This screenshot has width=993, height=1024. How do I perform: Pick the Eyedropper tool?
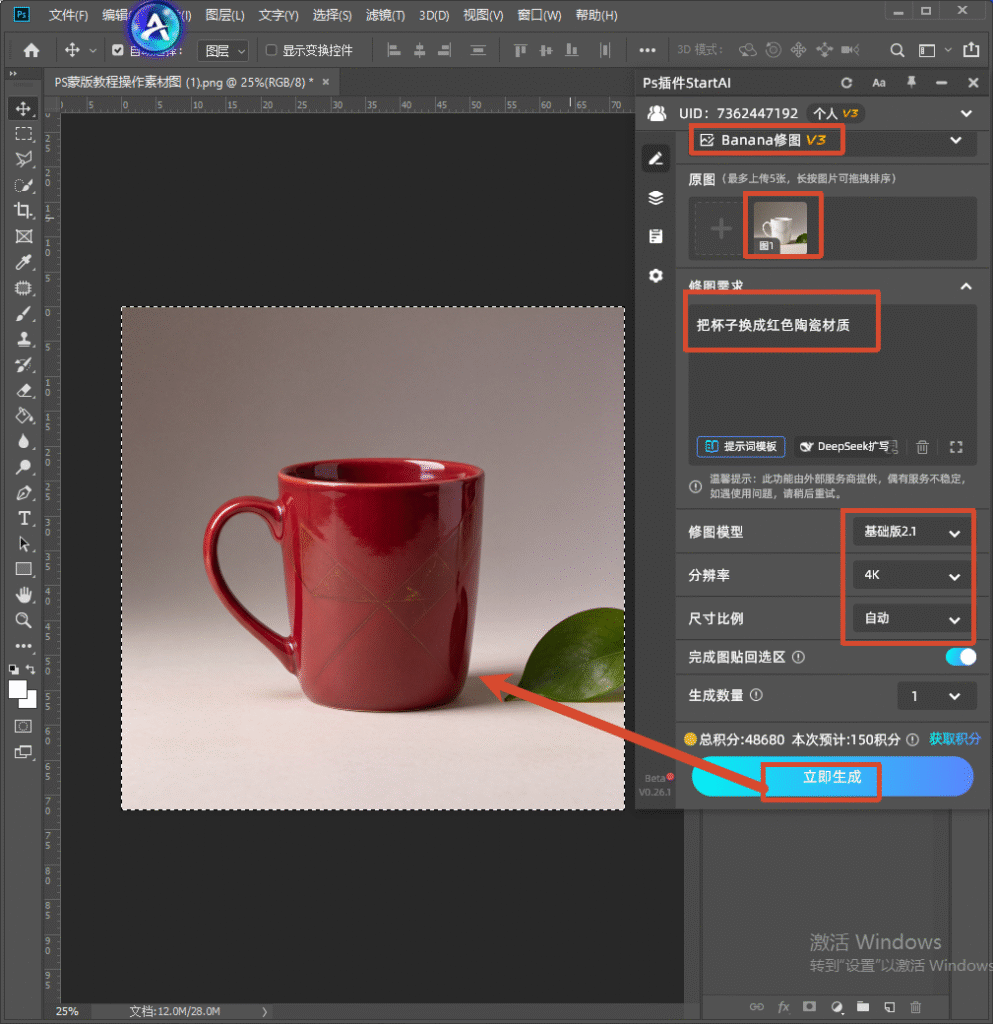[x=24, y=262]
